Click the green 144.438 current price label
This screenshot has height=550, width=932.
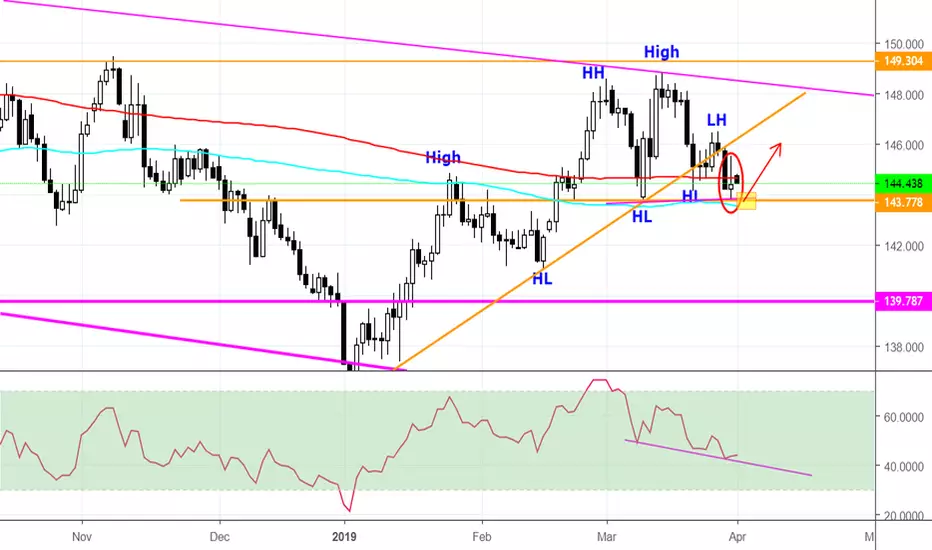click(903, 184)
